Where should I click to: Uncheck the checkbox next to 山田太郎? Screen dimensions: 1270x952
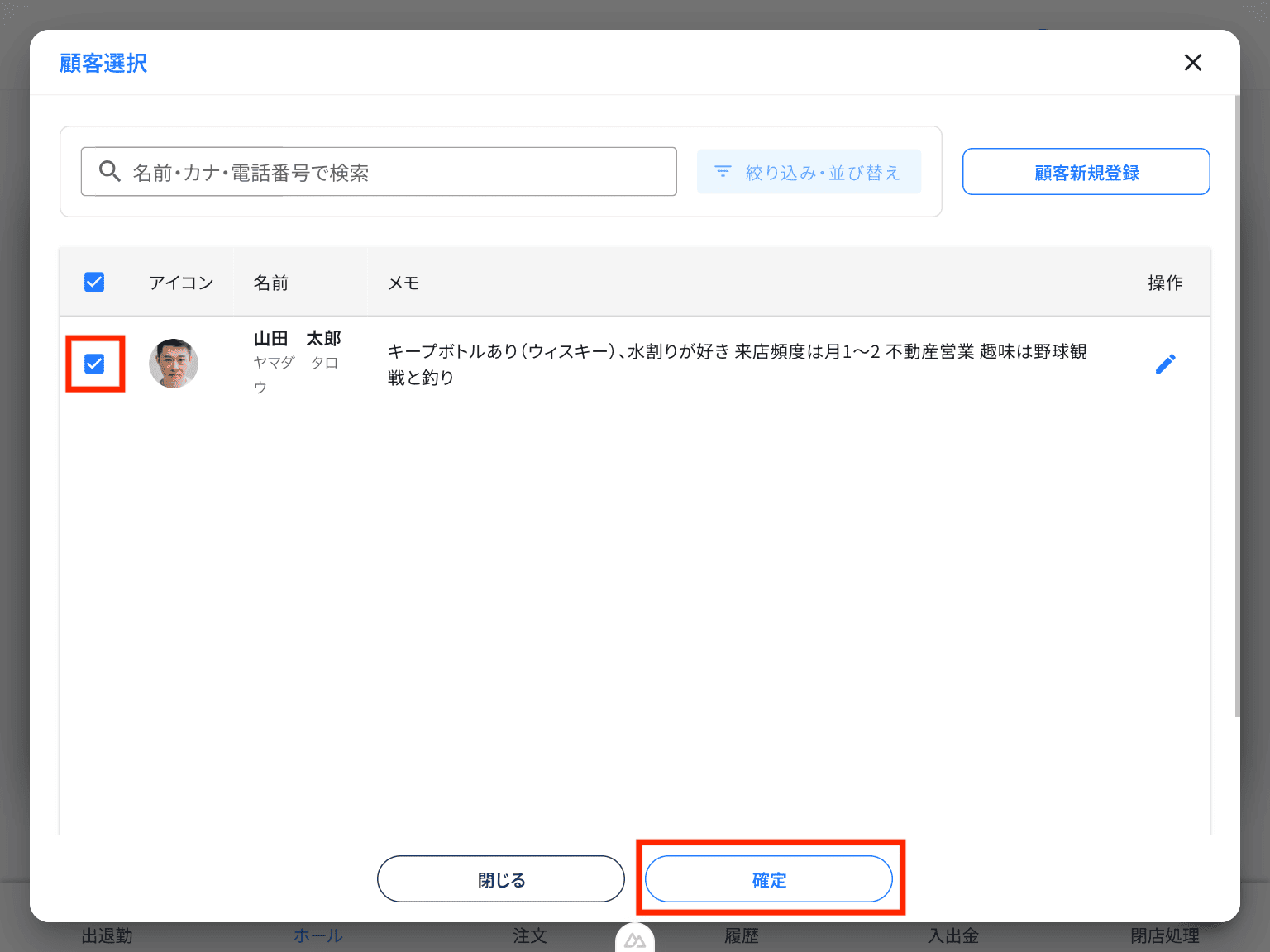click(95, 363)
